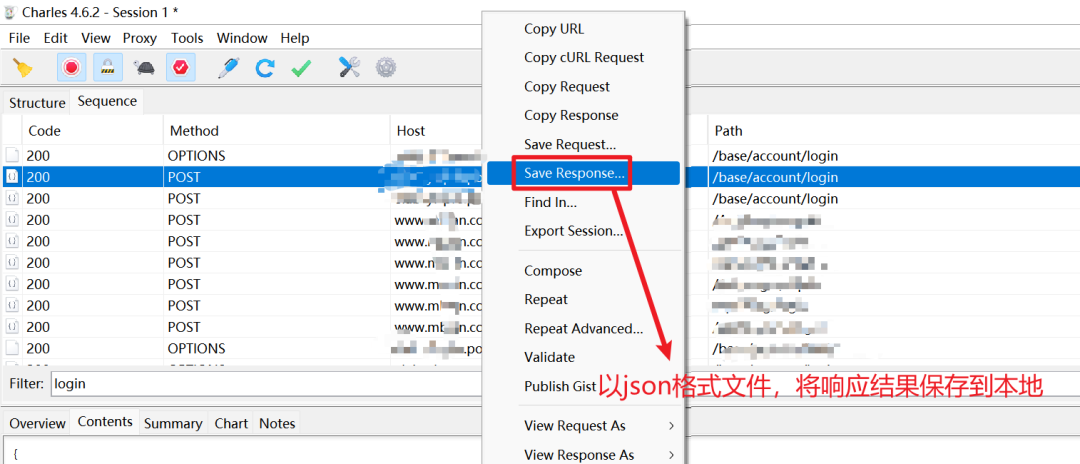Clear the session with the broom icon

tap(23, 67)
